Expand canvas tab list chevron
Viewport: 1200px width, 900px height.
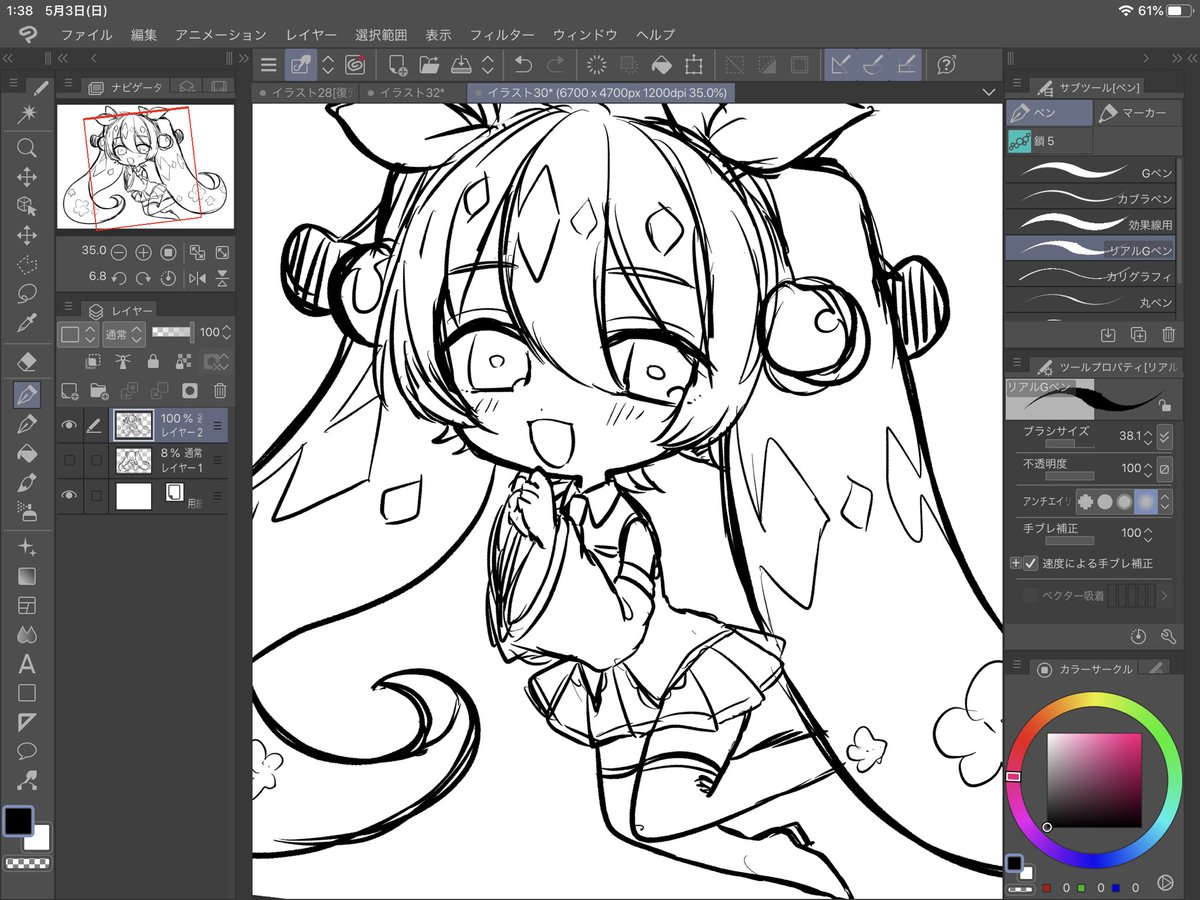[x=989, y=92]
